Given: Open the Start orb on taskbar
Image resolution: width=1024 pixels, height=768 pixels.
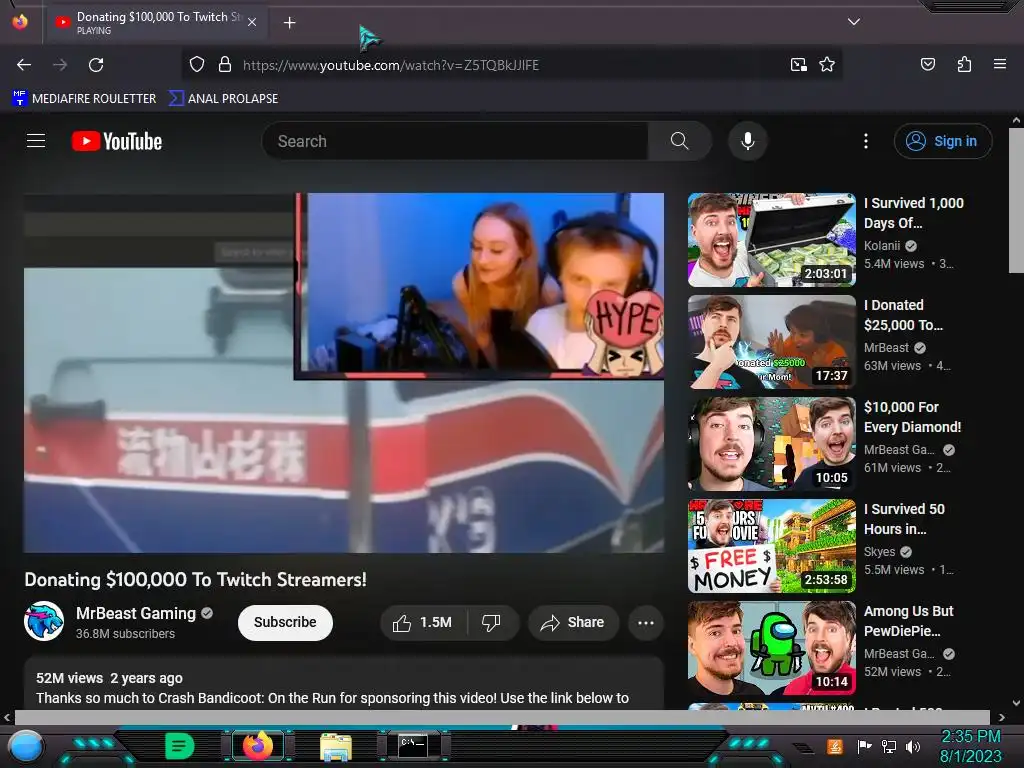Looking at the screenshot, I should (26, 746).
